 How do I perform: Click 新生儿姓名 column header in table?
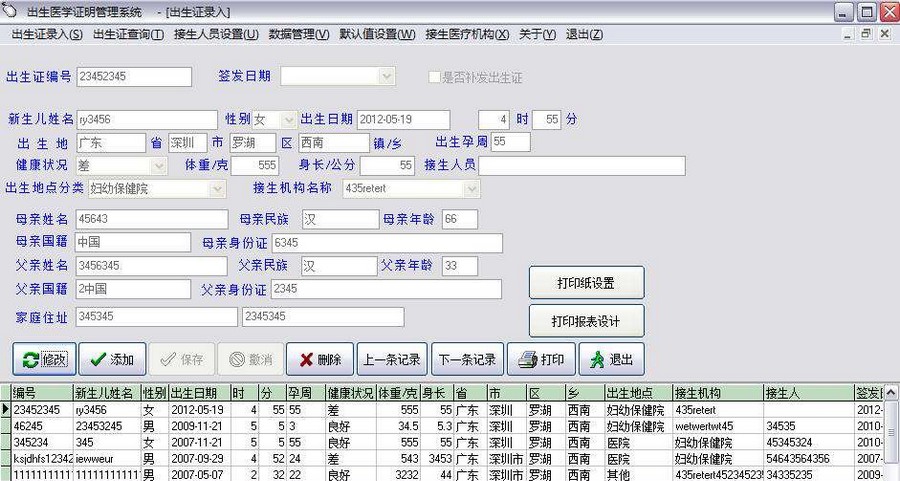[107, 393]
